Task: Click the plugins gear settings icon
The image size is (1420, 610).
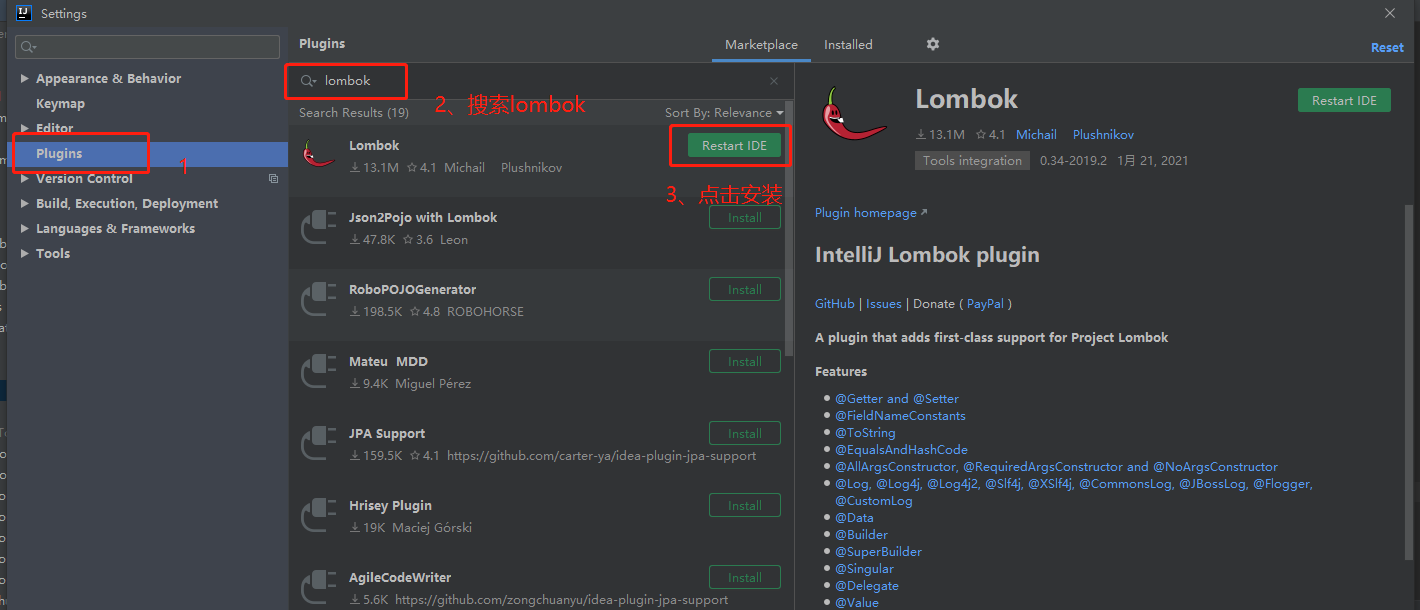Action: (933, 44)
